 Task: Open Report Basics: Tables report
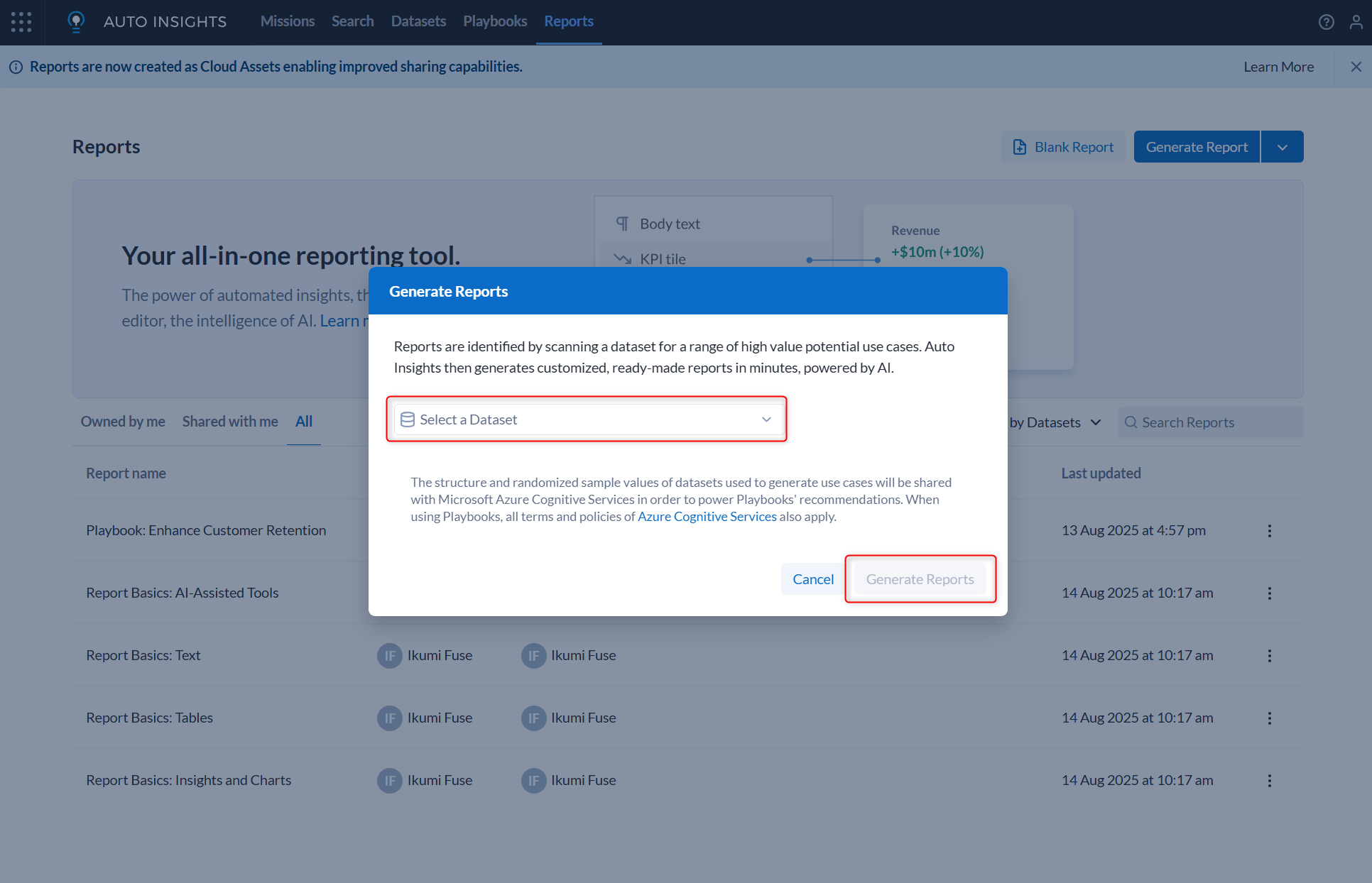point(149,718)
